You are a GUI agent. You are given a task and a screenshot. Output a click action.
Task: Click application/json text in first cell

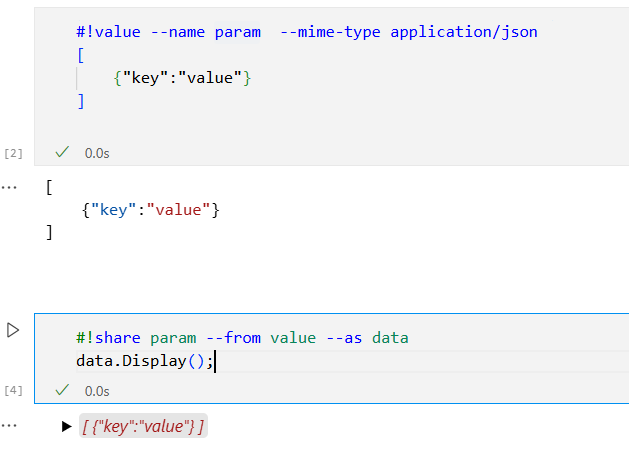pyautogui.click(x=463, y=32)
